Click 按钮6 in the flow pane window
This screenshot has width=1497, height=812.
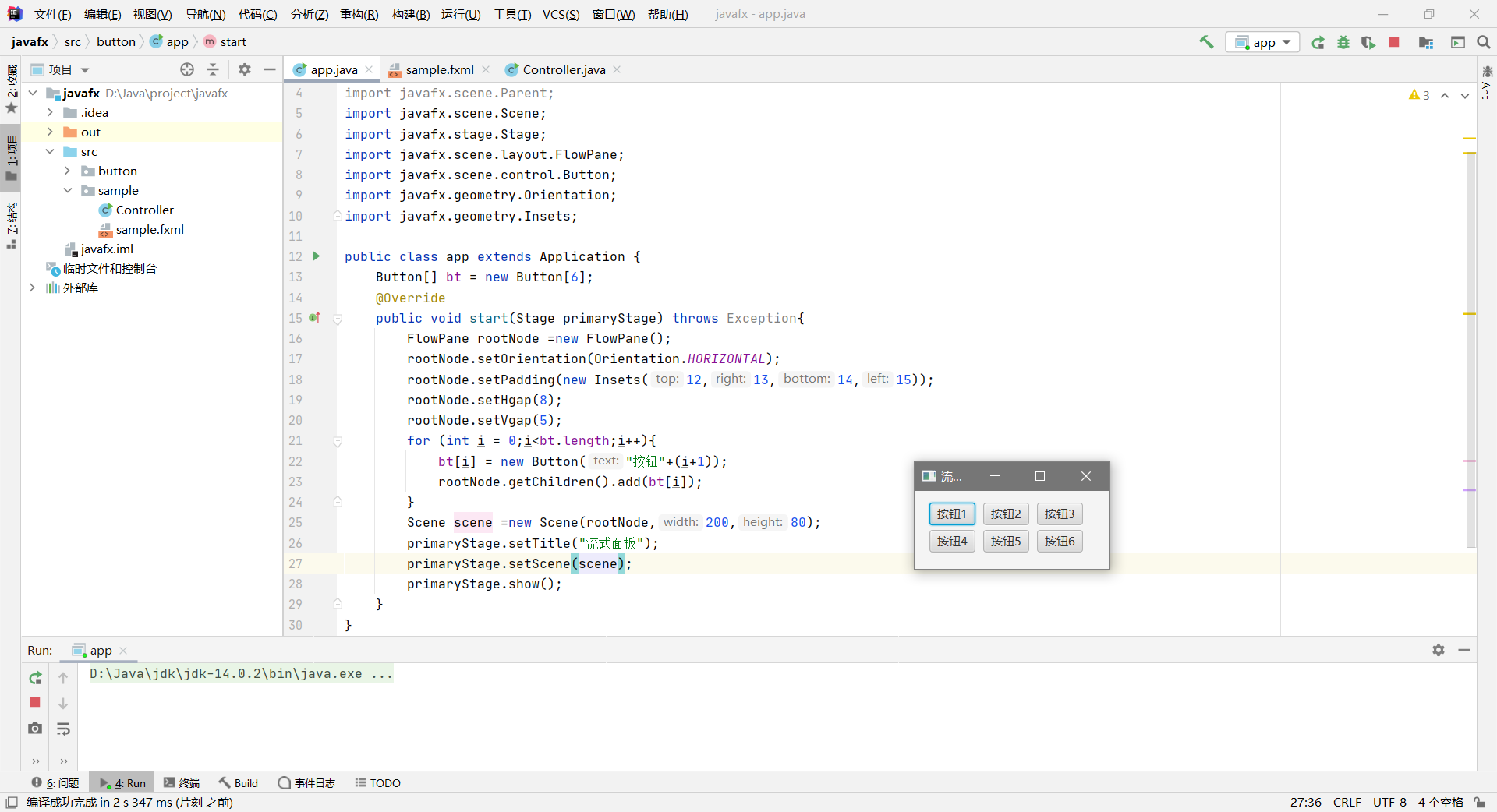pos(1059,541)
